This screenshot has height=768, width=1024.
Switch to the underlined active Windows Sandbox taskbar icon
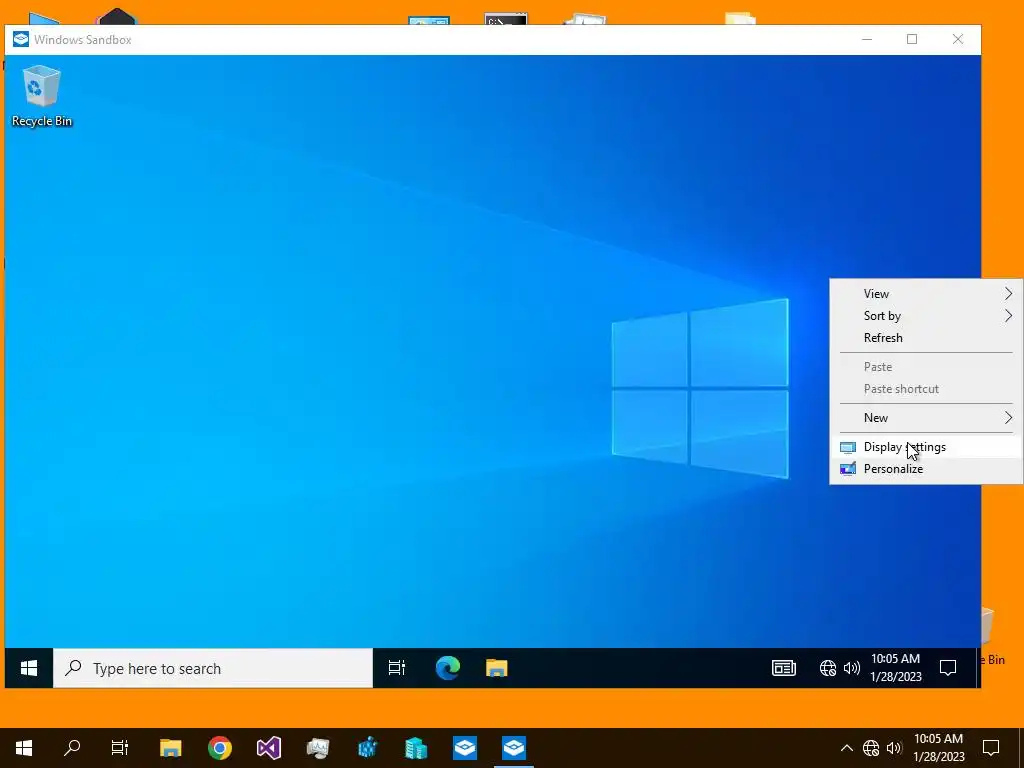tap(513, 748)
